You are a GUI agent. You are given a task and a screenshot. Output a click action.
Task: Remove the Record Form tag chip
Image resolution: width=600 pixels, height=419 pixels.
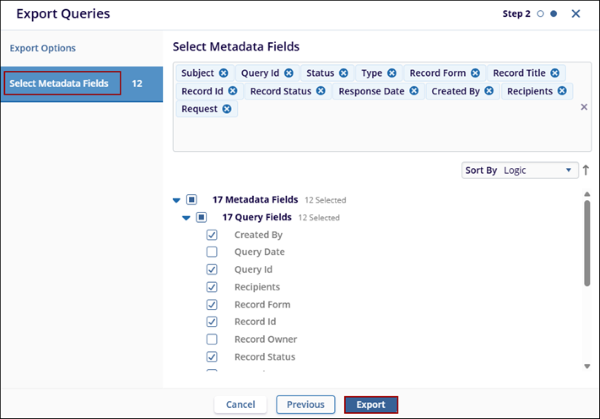click(x=475, y=73)
